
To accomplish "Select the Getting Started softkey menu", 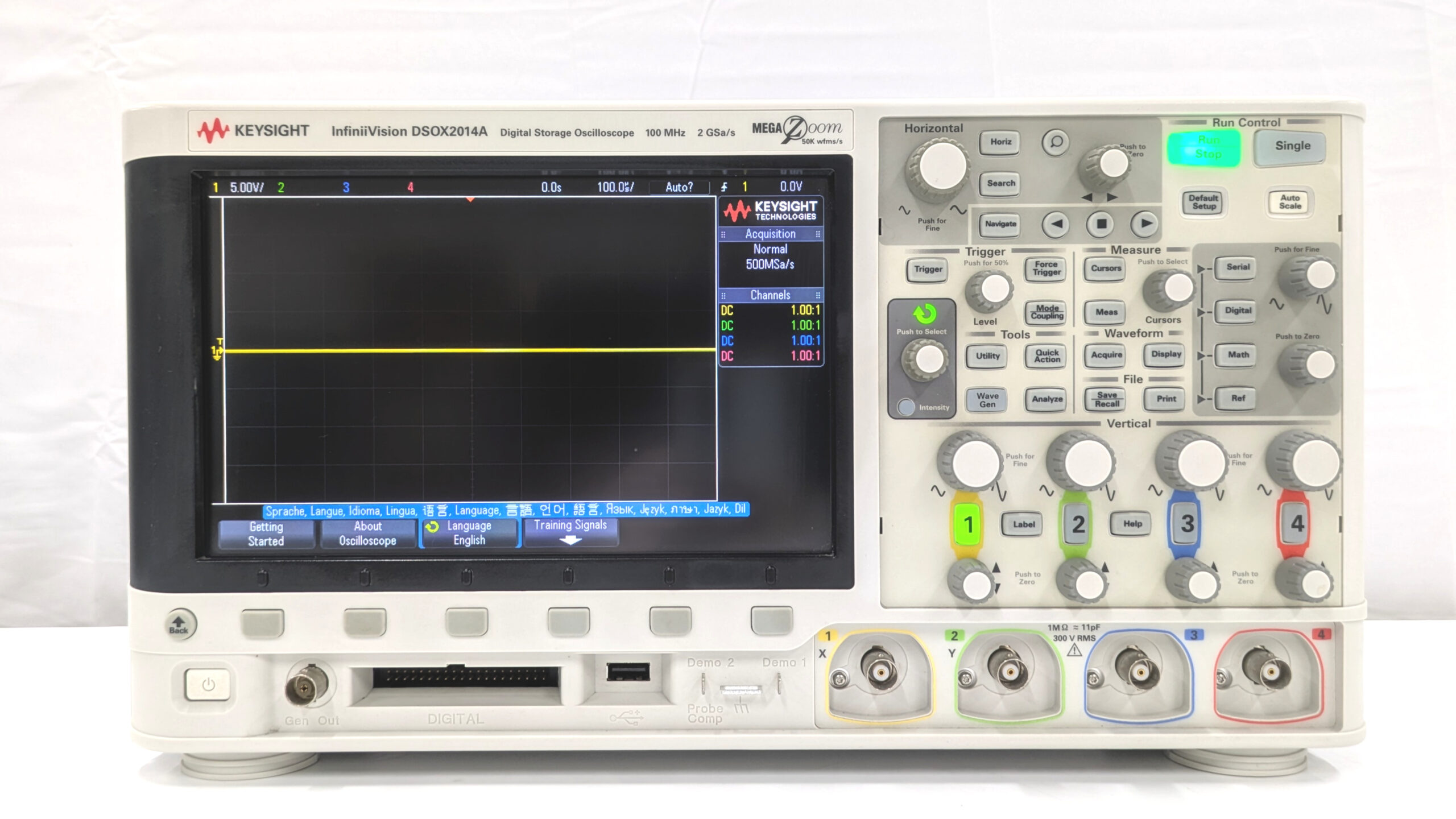I will 266,534.
